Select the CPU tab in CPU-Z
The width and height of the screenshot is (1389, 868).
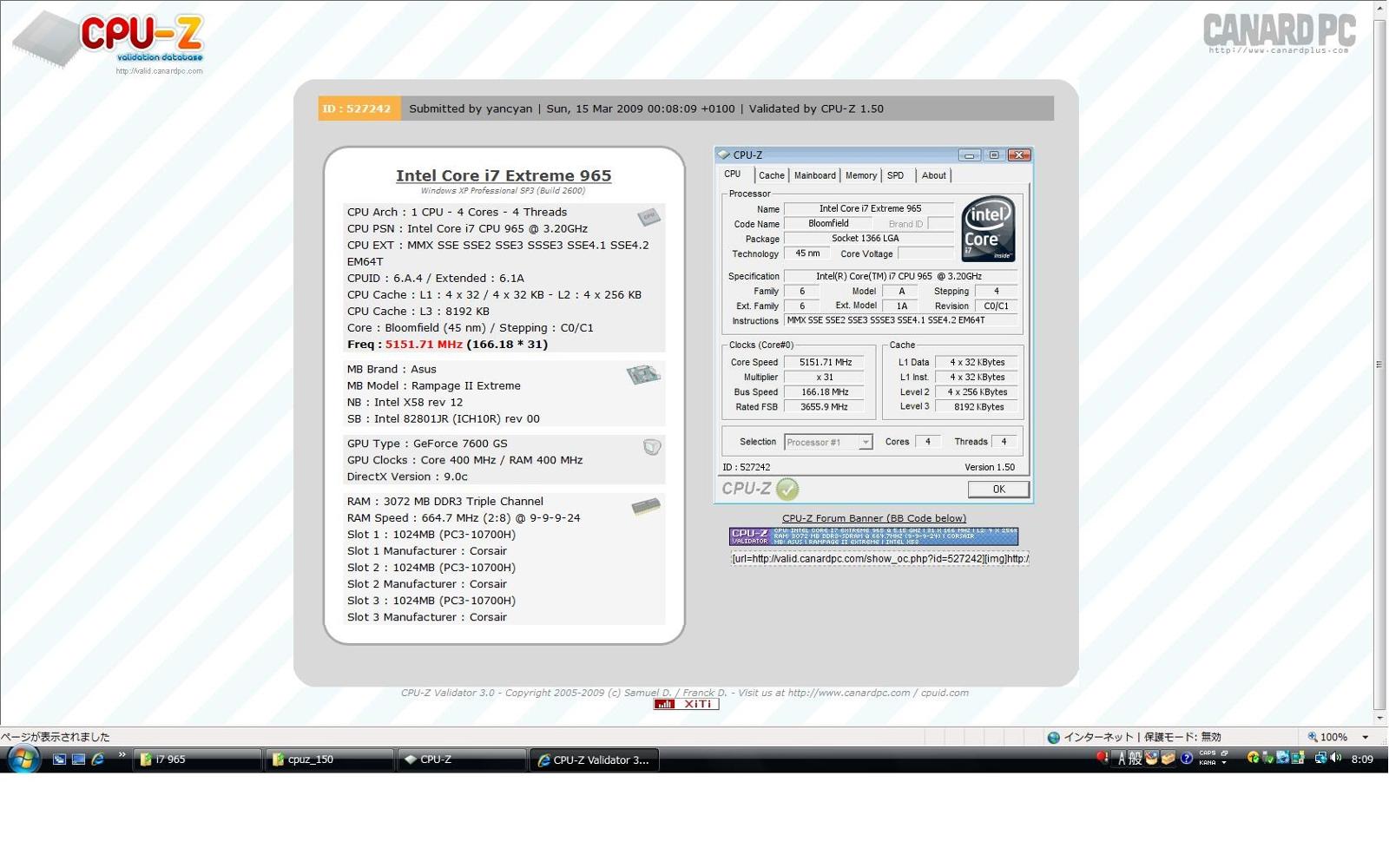point(733,174)
